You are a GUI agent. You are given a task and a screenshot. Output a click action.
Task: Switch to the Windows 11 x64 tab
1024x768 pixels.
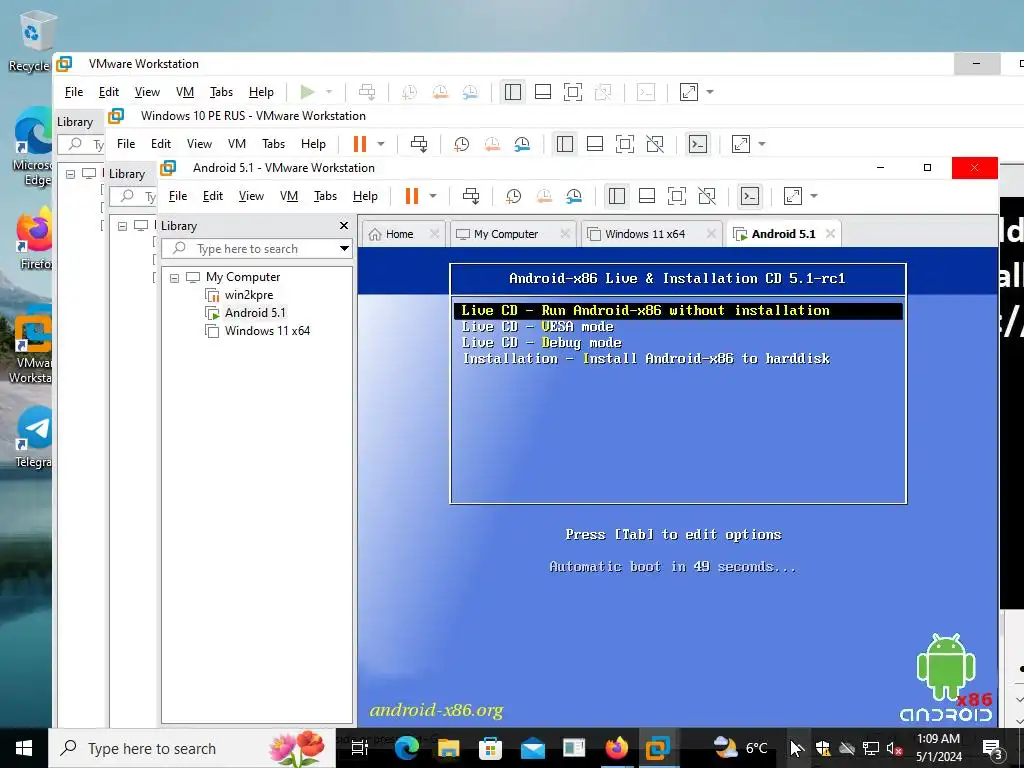pos(645,234)
